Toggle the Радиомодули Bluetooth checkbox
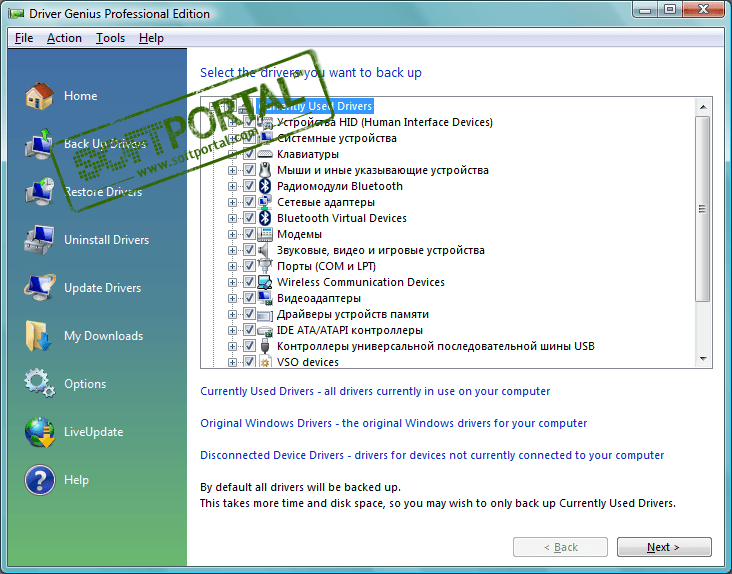The image size is (732, 574). 249,186
